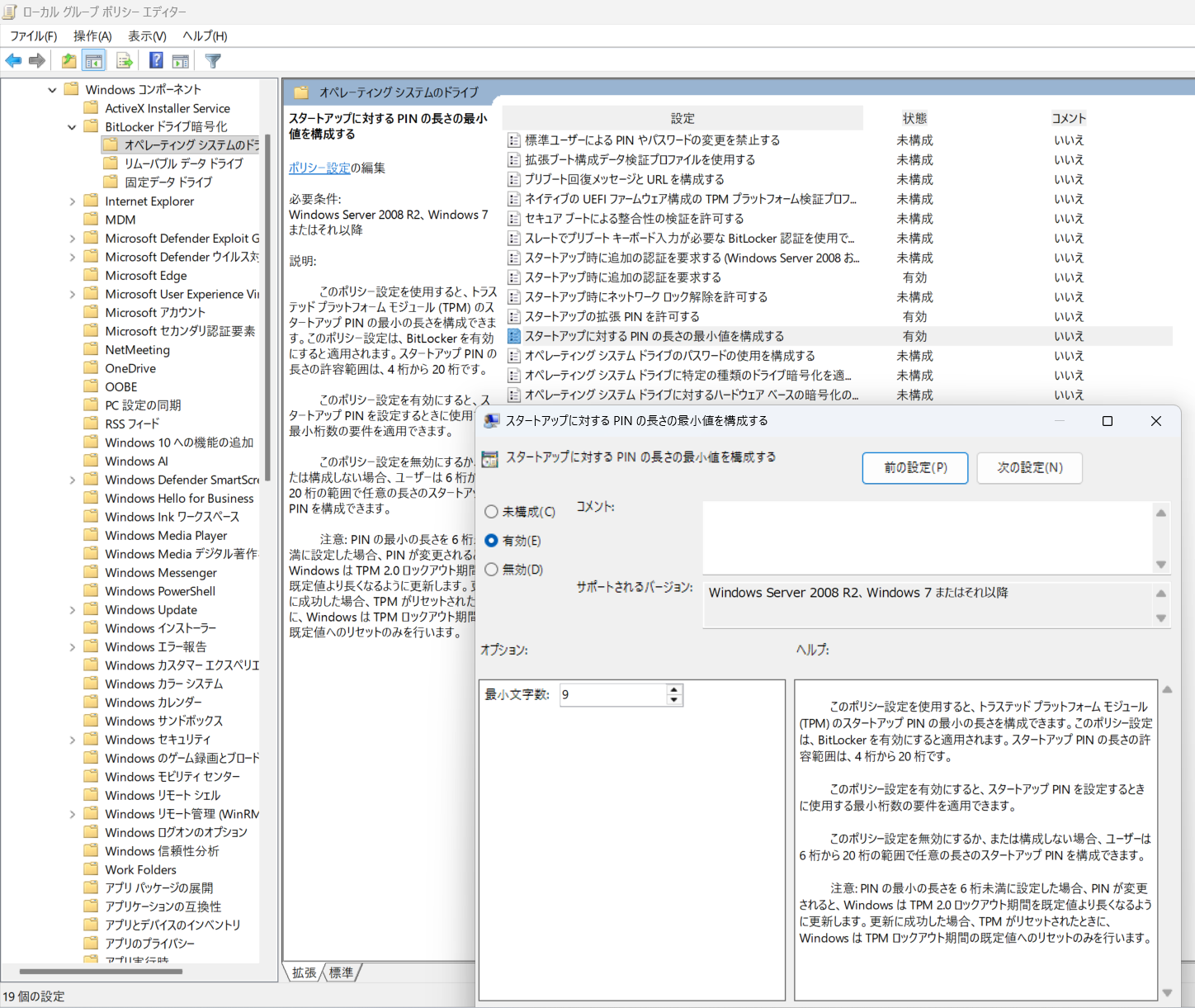Increment the 最小文字数 value with the spinner
1195x1008 pixels.
click(x=674, y=690)
